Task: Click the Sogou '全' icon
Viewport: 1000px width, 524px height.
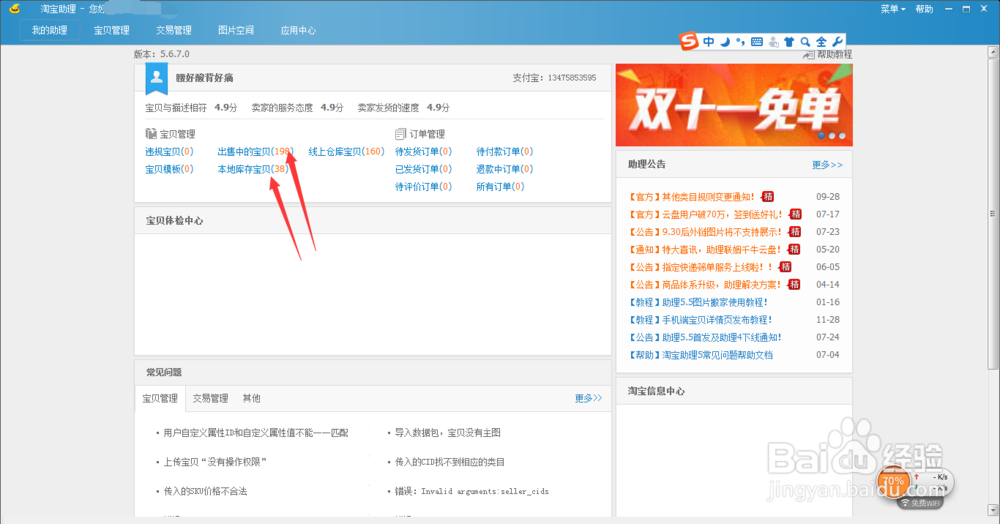Action: click(x=821, y=42)
